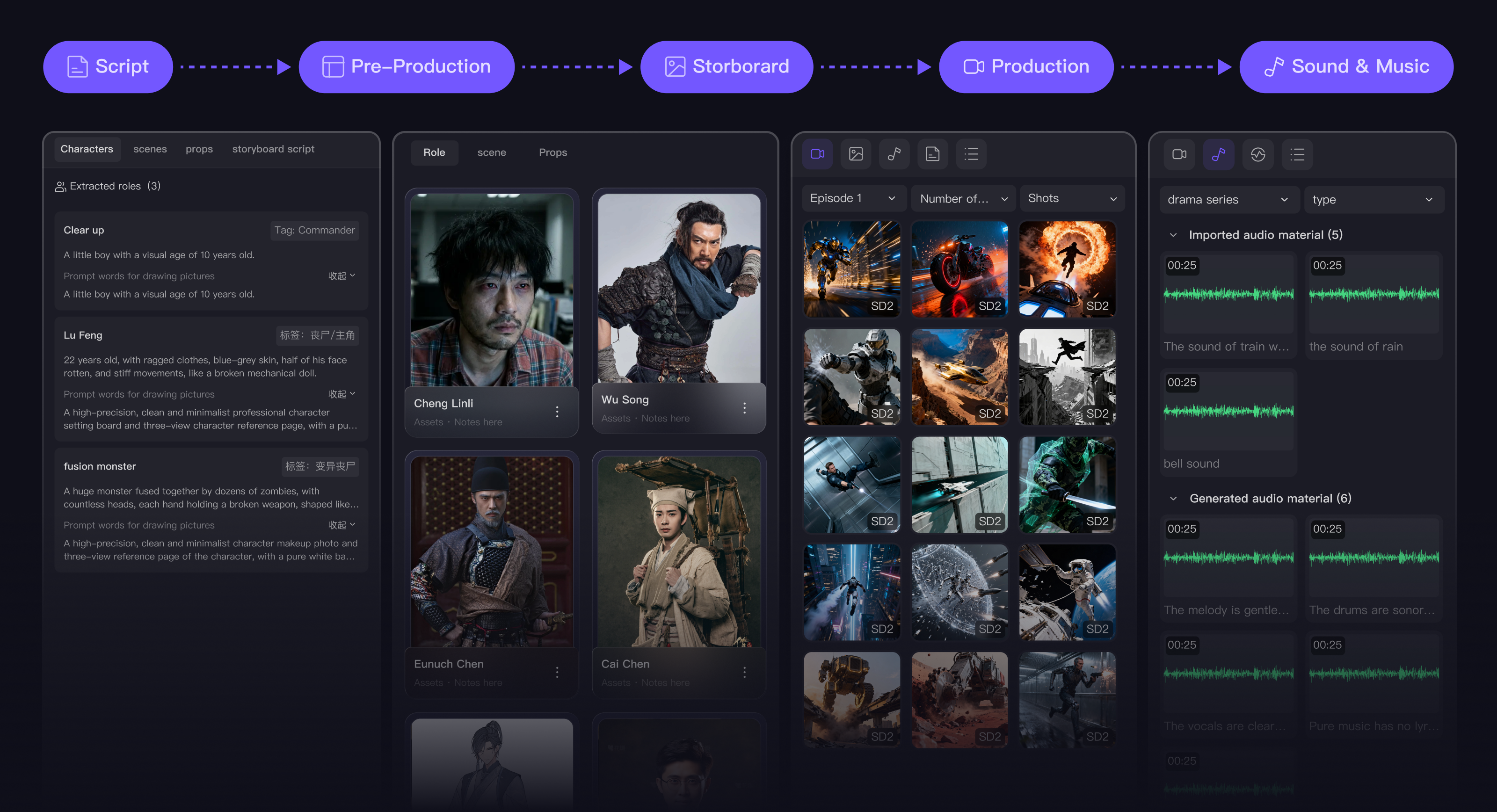Select the fire ring silhouette shot thumbnail

point(1068,269)
